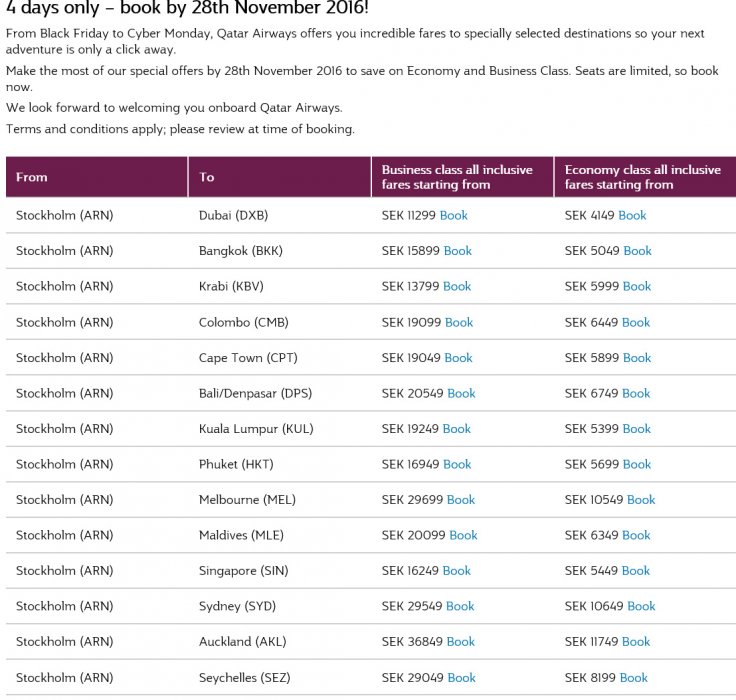The image size is (736, 700).
Task: Book Economy fare SEK 4149 to Dubai
Action: [632, 215]
